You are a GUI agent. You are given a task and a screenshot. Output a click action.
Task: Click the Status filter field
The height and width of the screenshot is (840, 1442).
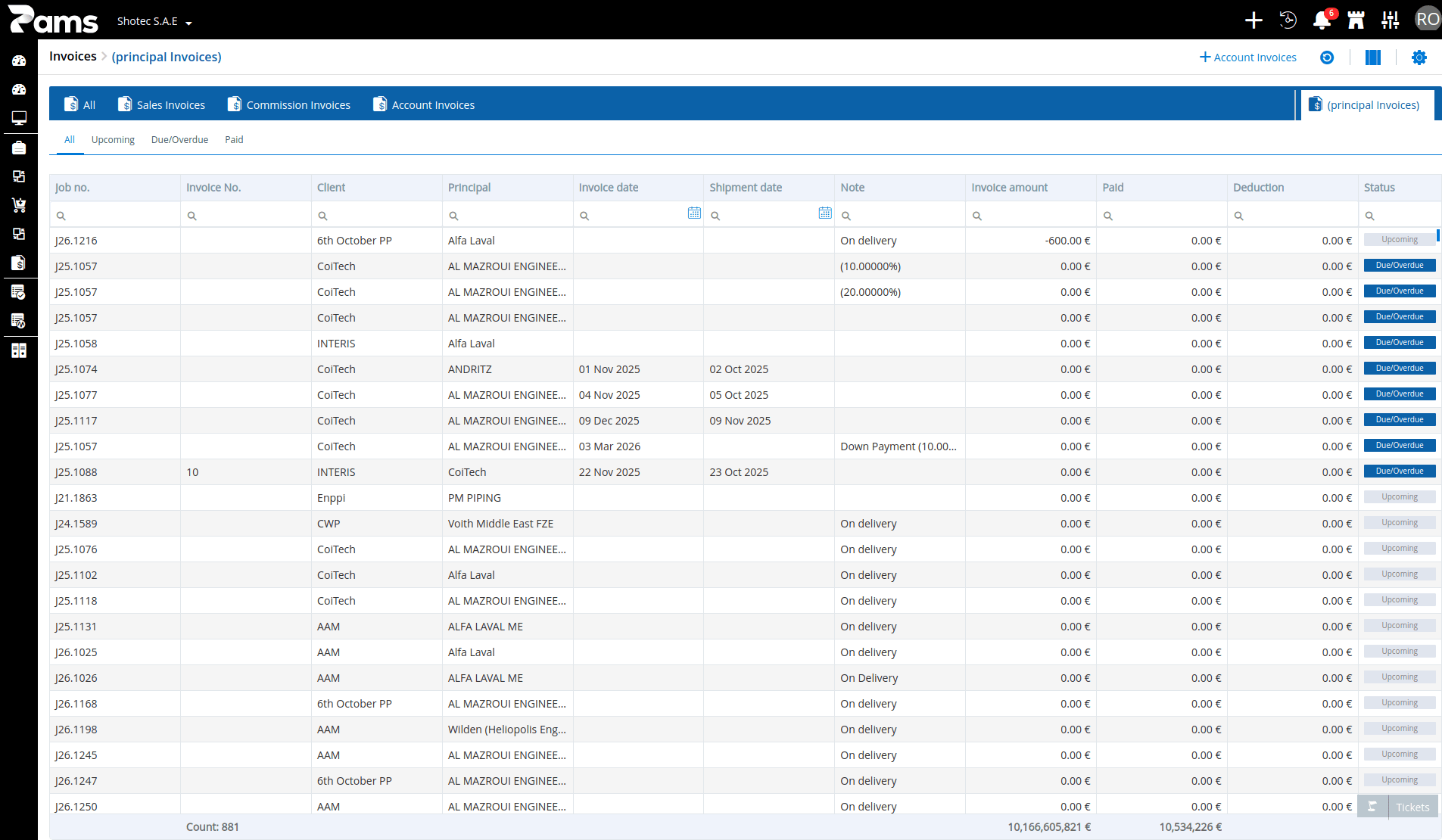coord(1400,215)
